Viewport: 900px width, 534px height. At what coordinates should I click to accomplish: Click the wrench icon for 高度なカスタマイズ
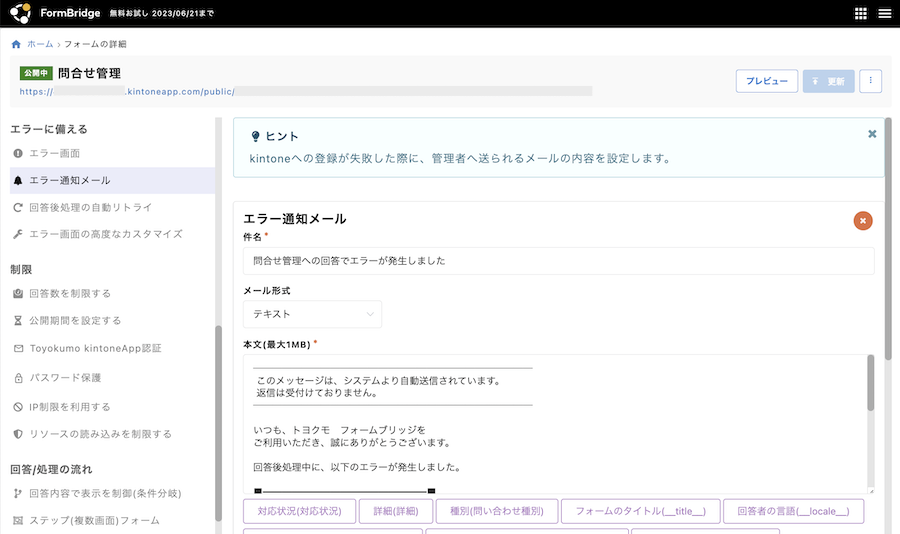point(18,234)
